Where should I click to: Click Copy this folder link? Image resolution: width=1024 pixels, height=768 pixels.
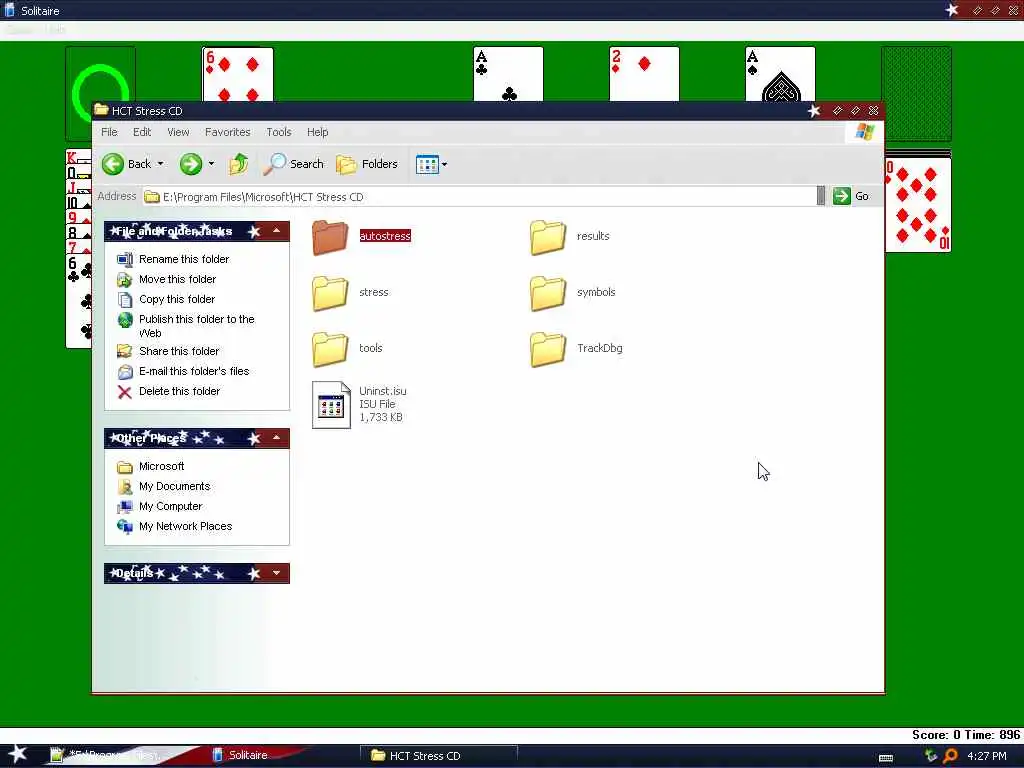[x=176, y=299]
